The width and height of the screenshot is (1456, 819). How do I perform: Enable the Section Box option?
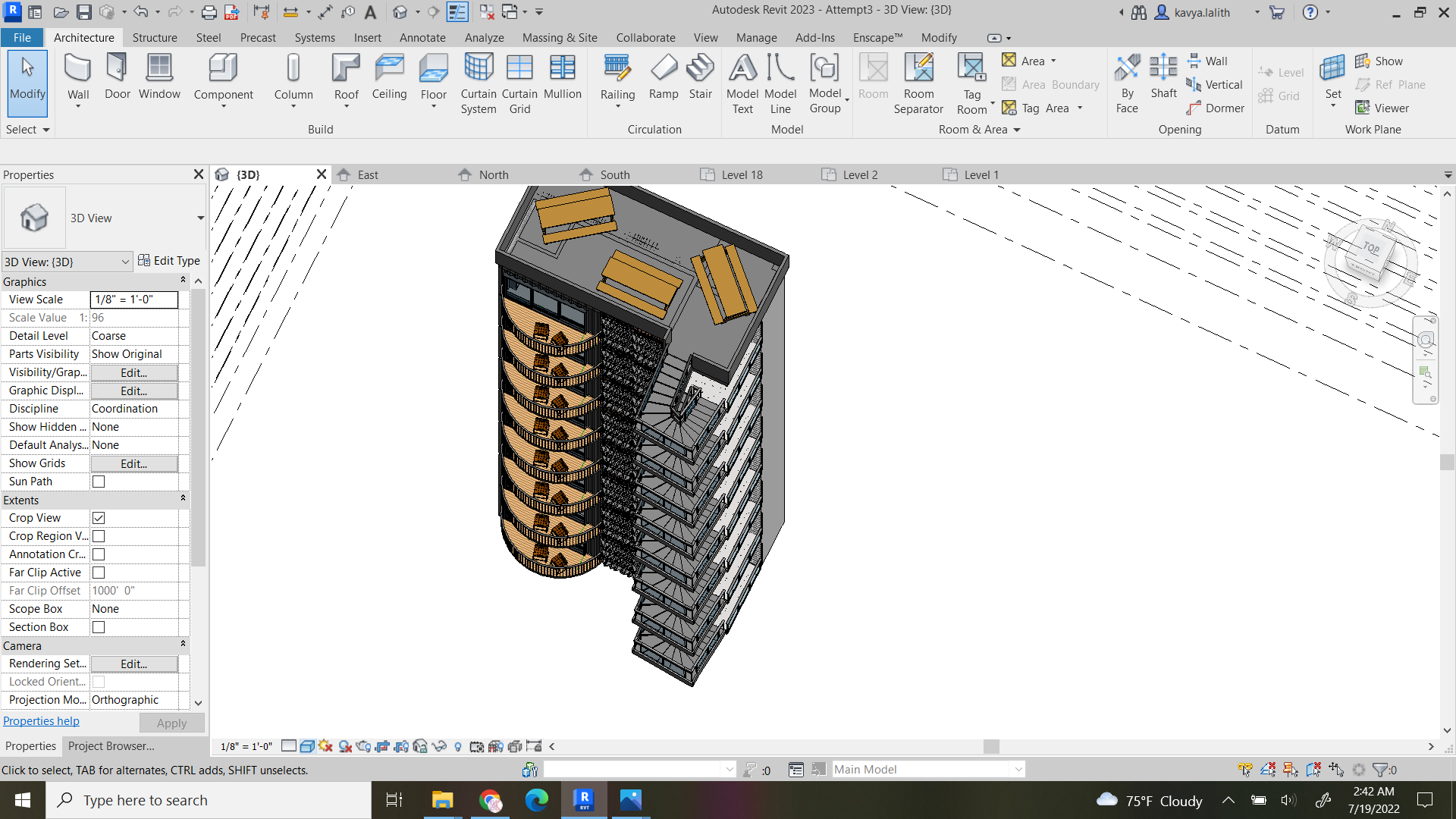98,627
